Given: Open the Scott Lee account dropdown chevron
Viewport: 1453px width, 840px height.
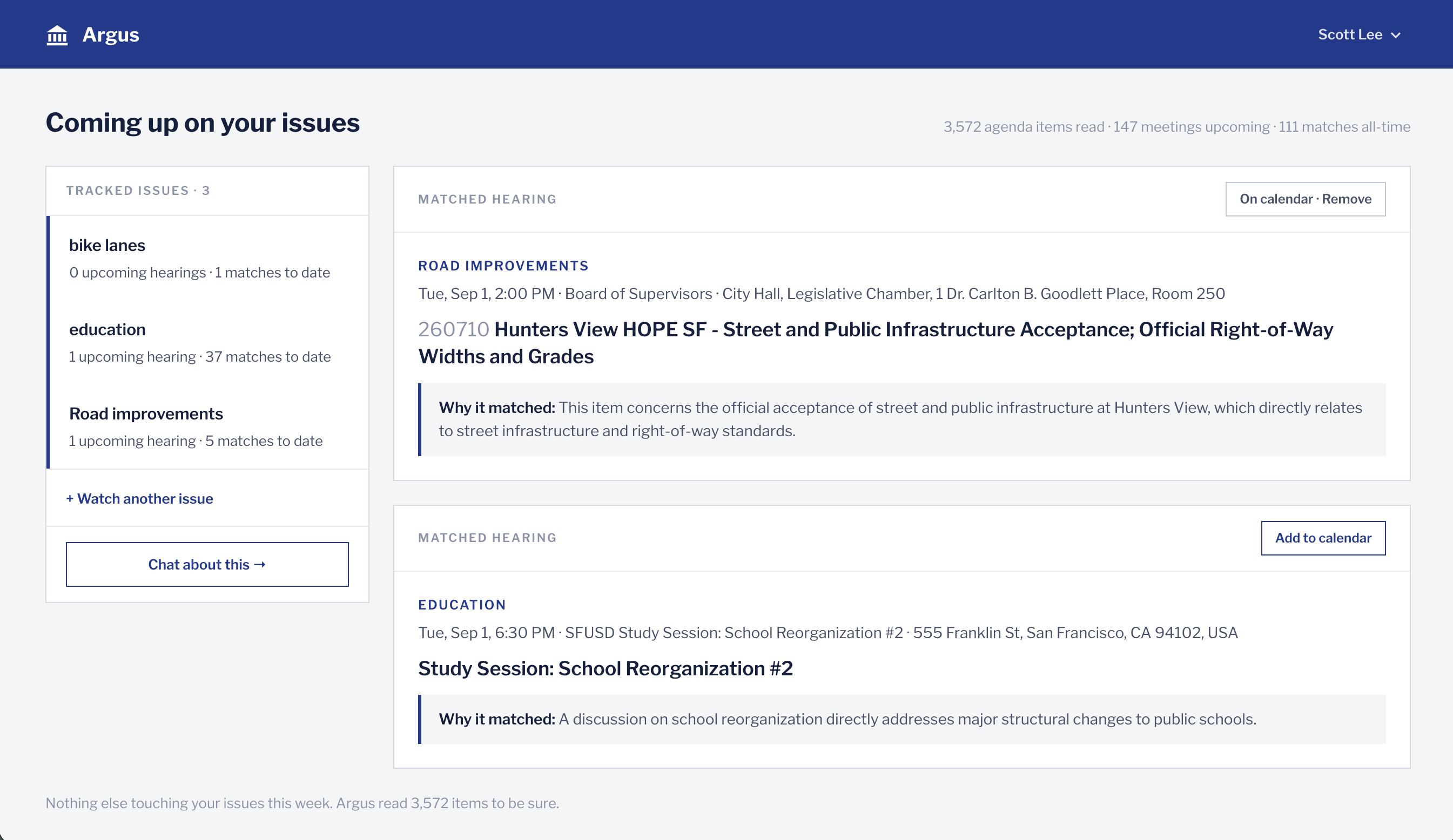Looking at the screenshot, I should click(x=1396, y=35).
